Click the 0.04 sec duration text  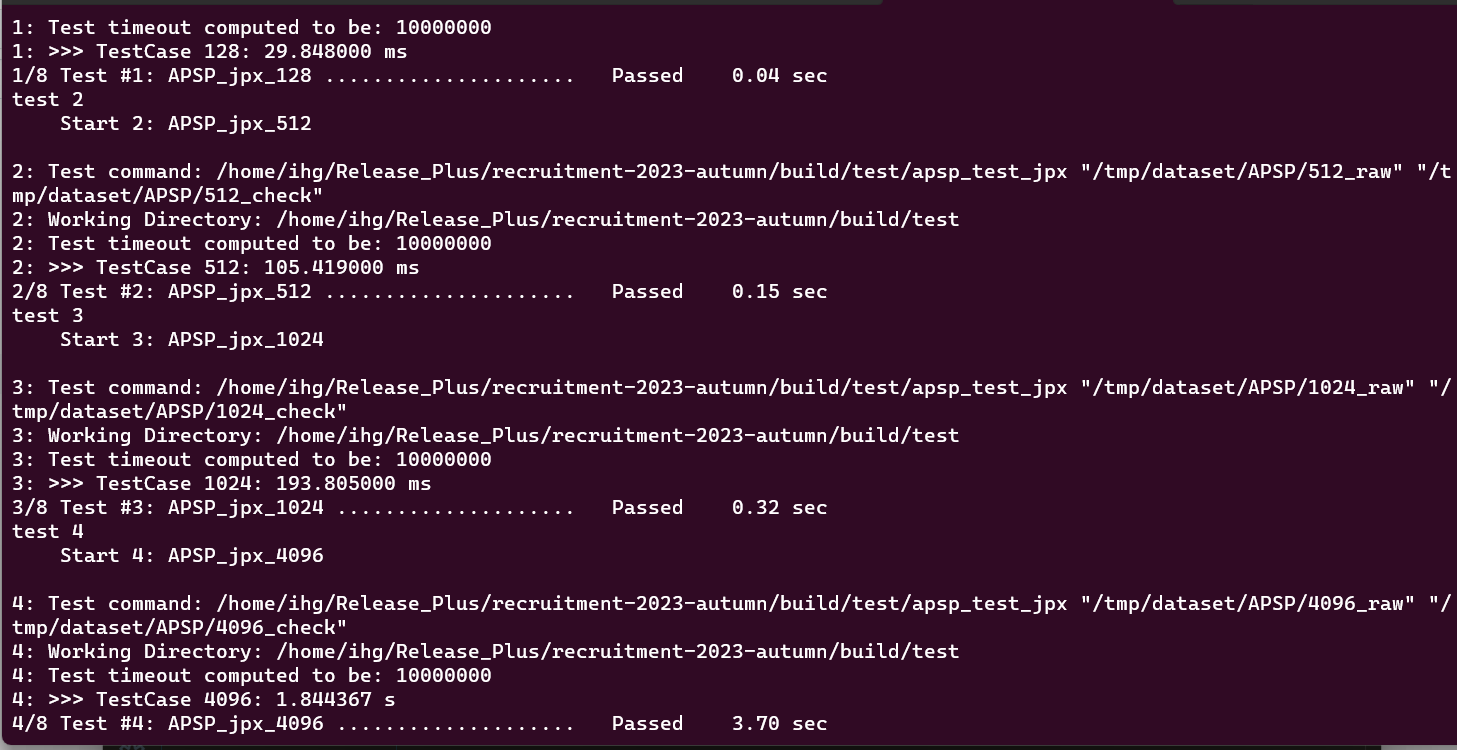[779, 75]
